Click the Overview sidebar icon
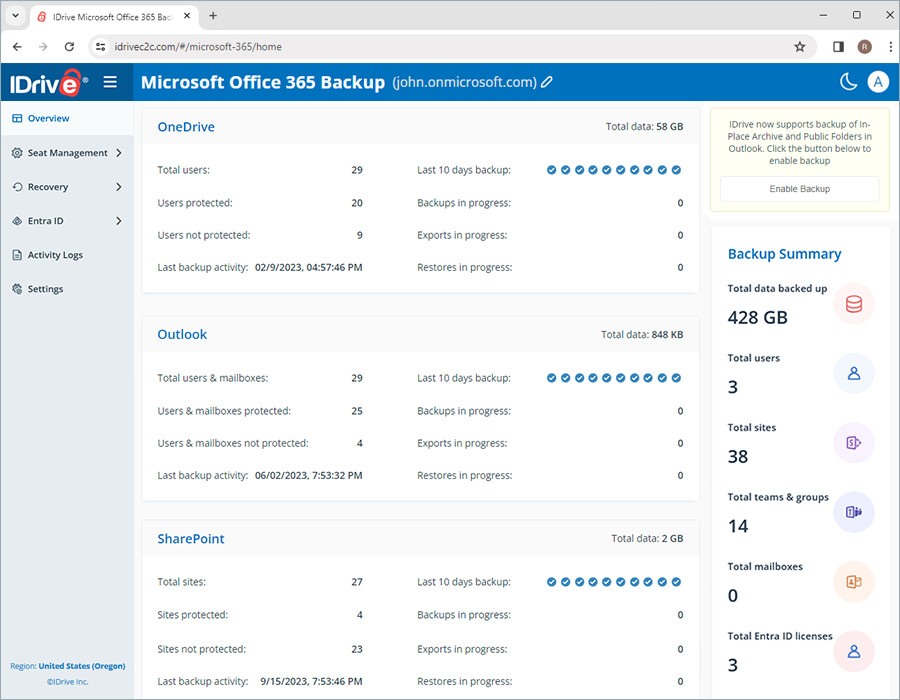Image resolution: width=900 pixels, height=700 pixels. [x=17, y=118]
